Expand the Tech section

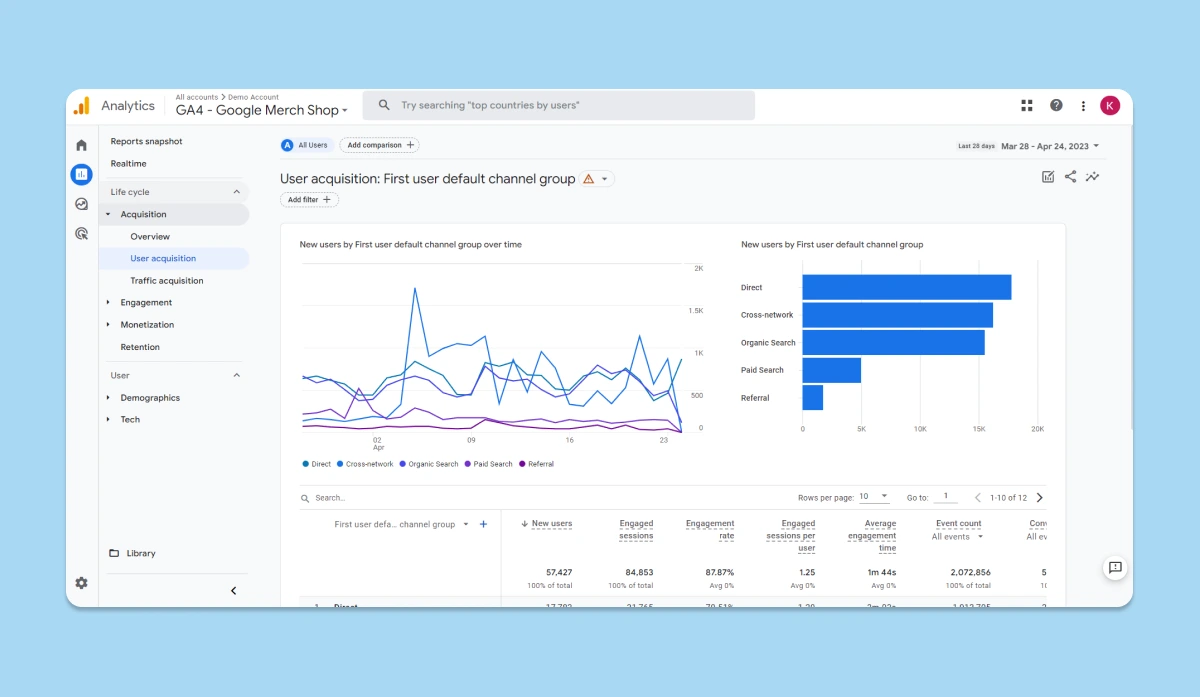[x=108, y=420]
